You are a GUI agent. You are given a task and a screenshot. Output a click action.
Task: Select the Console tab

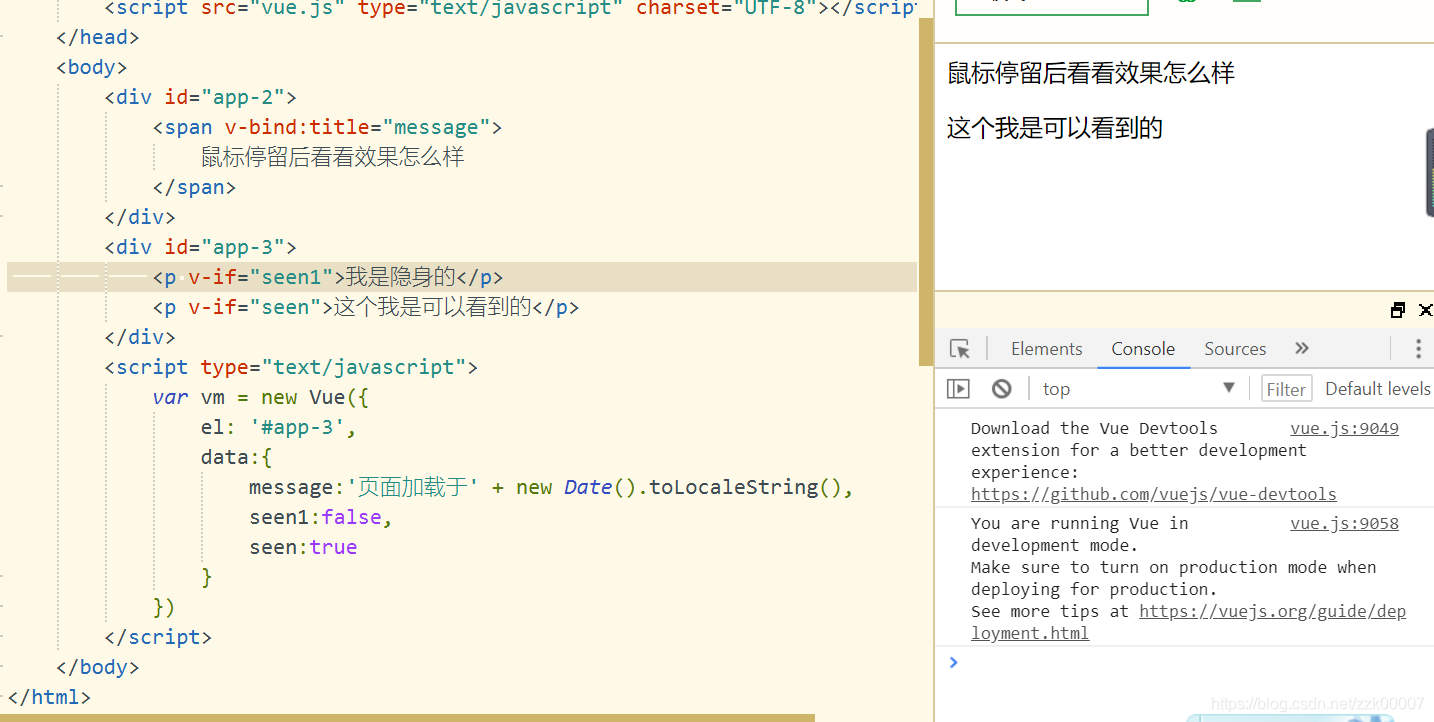pyautogui.click(x=1143, y=349)
